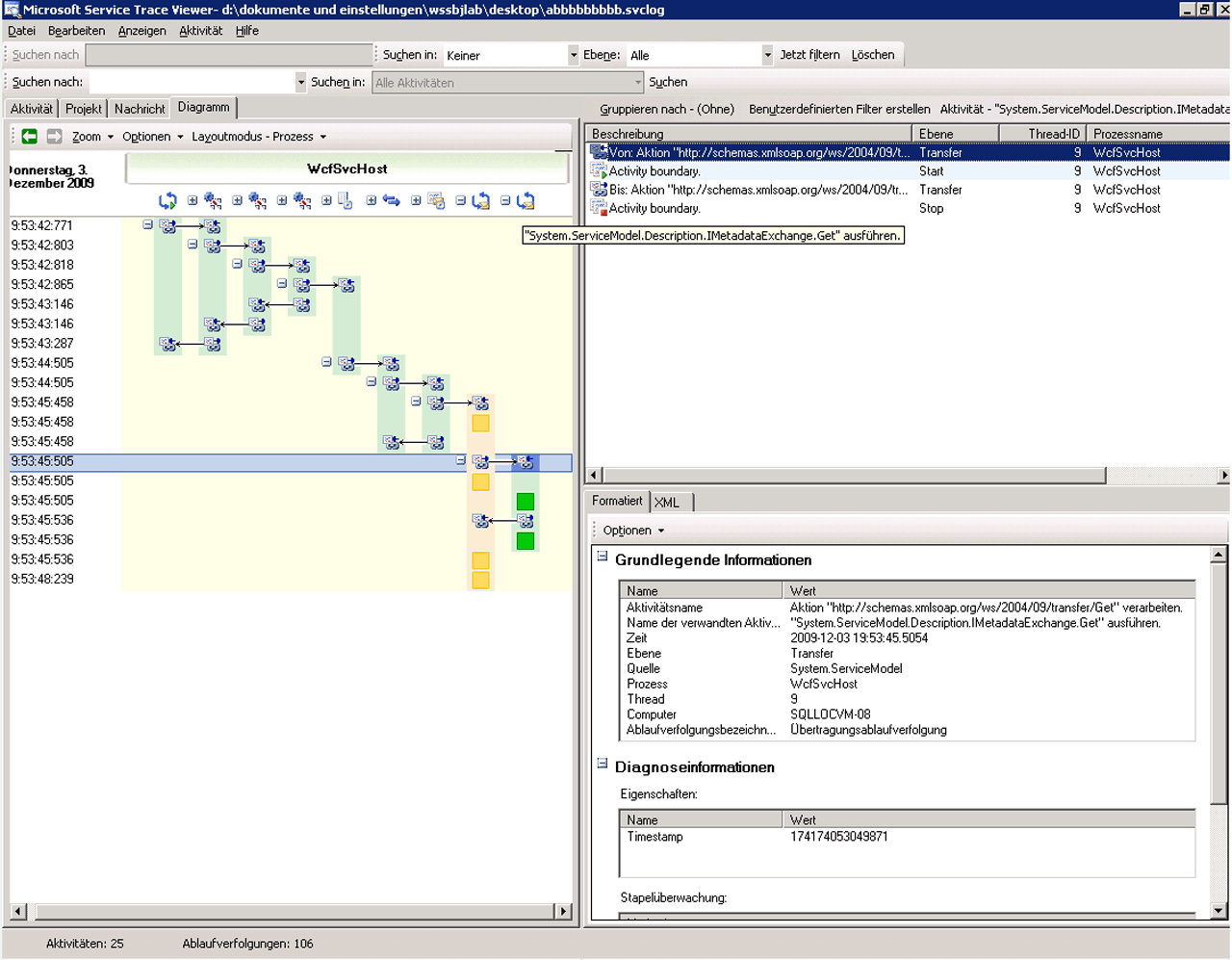Click the Start 'Activity boundary' row icon
Screen dimensions: 1232x960
pyautogui.click(x=599, y=170)
